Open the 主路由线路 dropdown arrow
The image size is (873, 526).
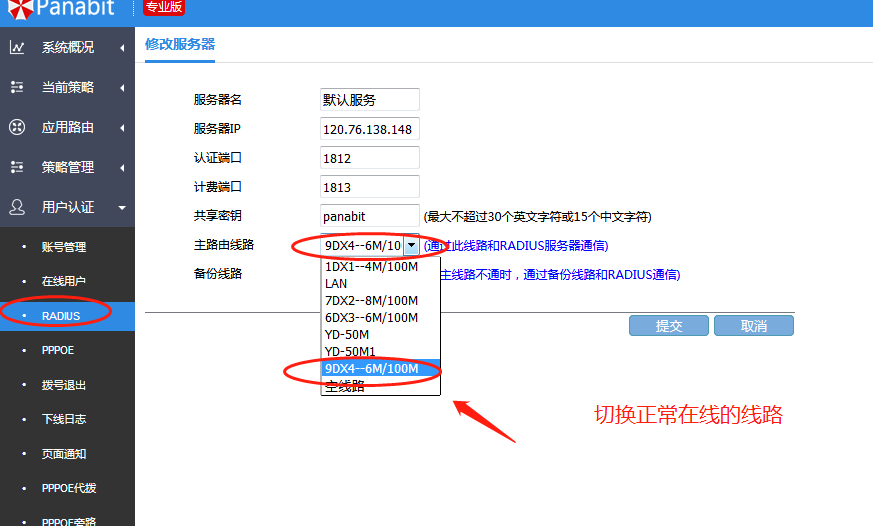click(410, 245)
